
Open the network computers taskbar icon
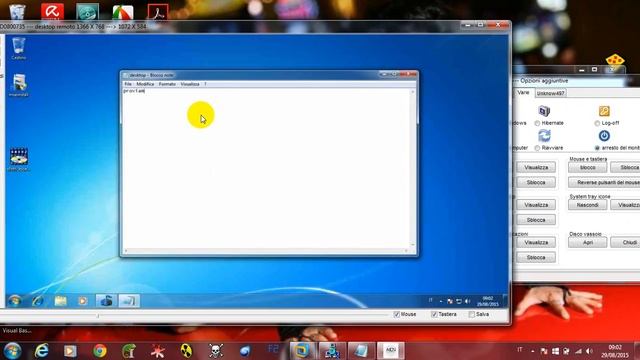tap(331, 351)
